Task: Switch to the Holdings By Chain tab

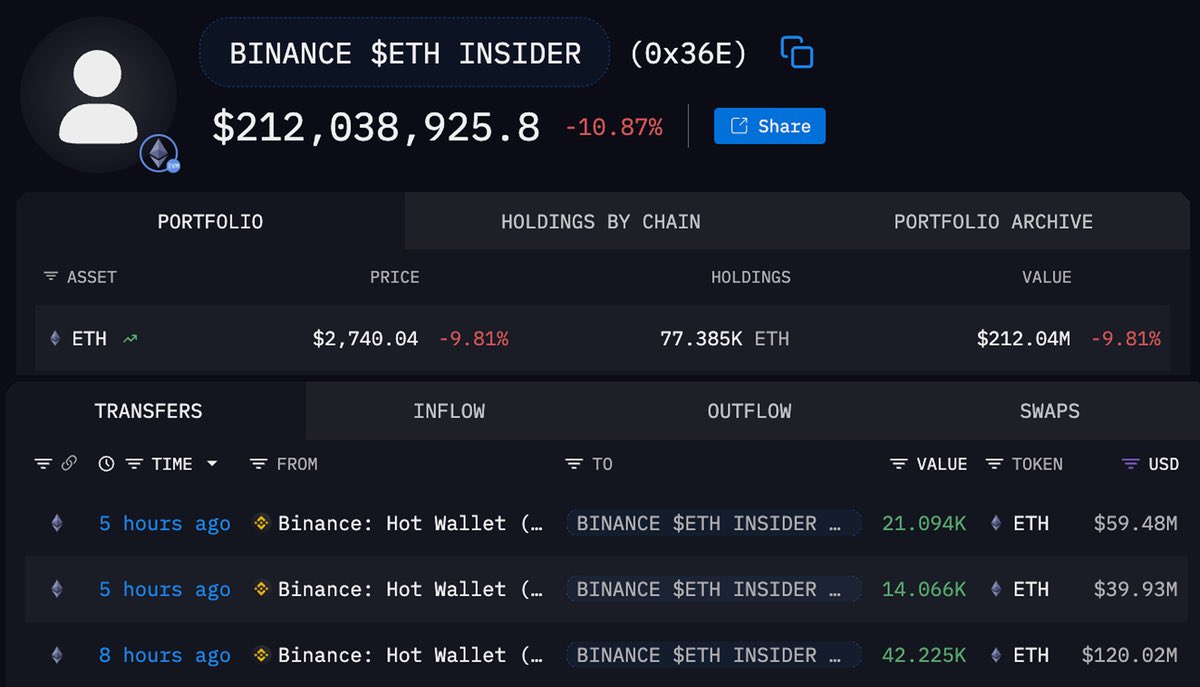Action: click(x=600, y=222)
